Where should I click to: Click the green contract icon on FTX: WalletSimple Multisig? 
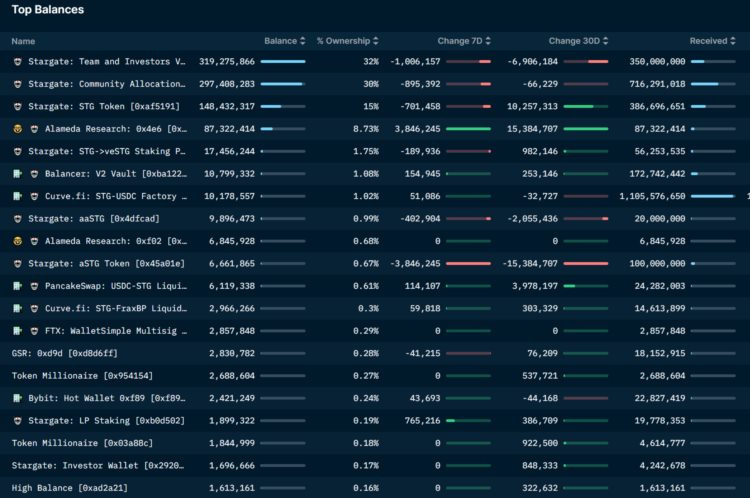point(17,331)
